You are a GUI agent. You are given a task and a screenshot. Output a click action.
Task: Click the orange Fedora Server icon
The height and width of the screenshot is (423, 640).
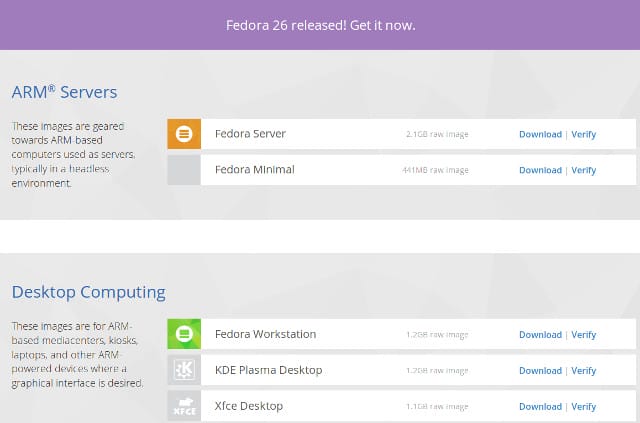(184, 134)
